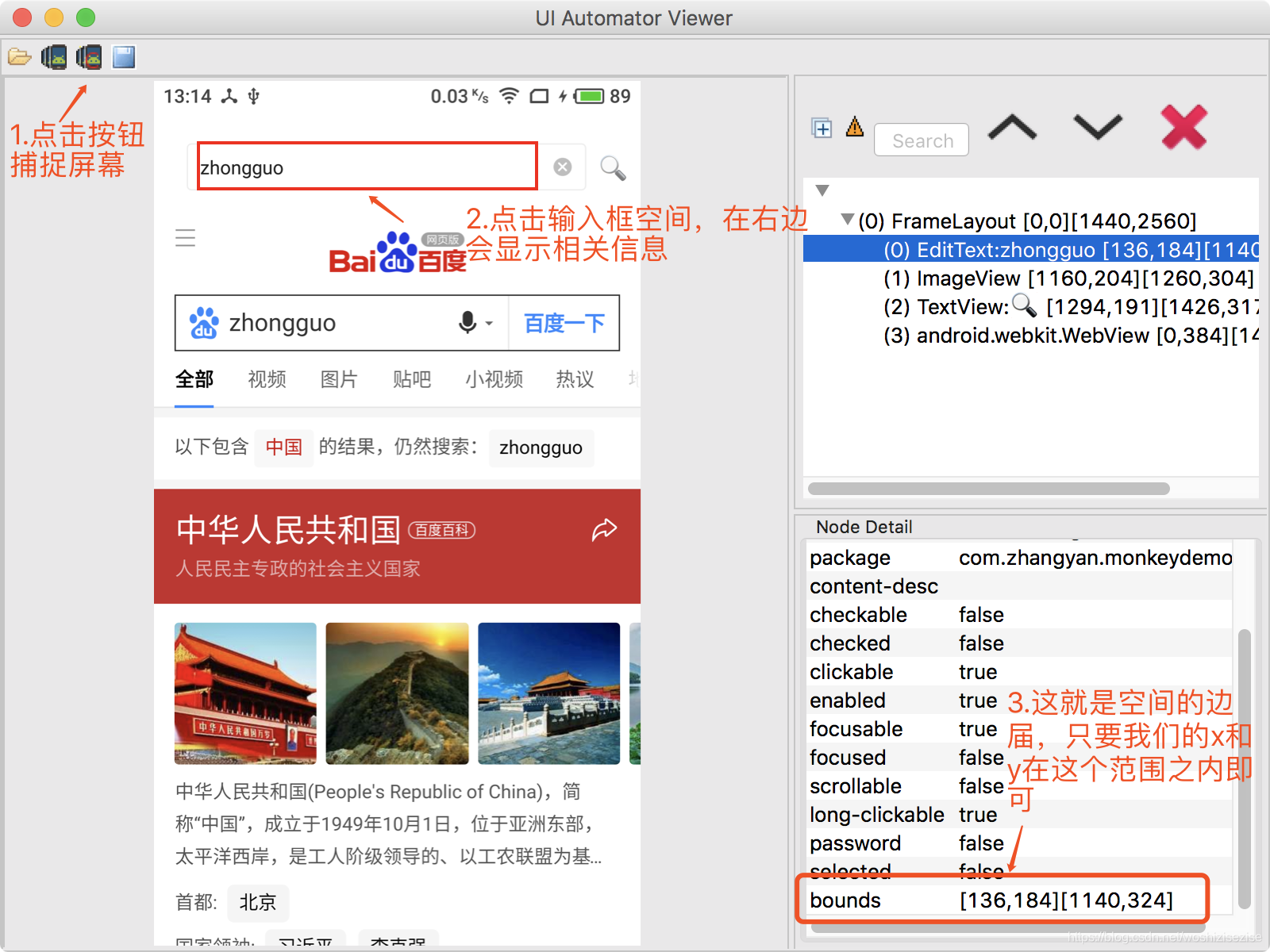Click the magnifier search icon in screenshot

click(612, 167)
